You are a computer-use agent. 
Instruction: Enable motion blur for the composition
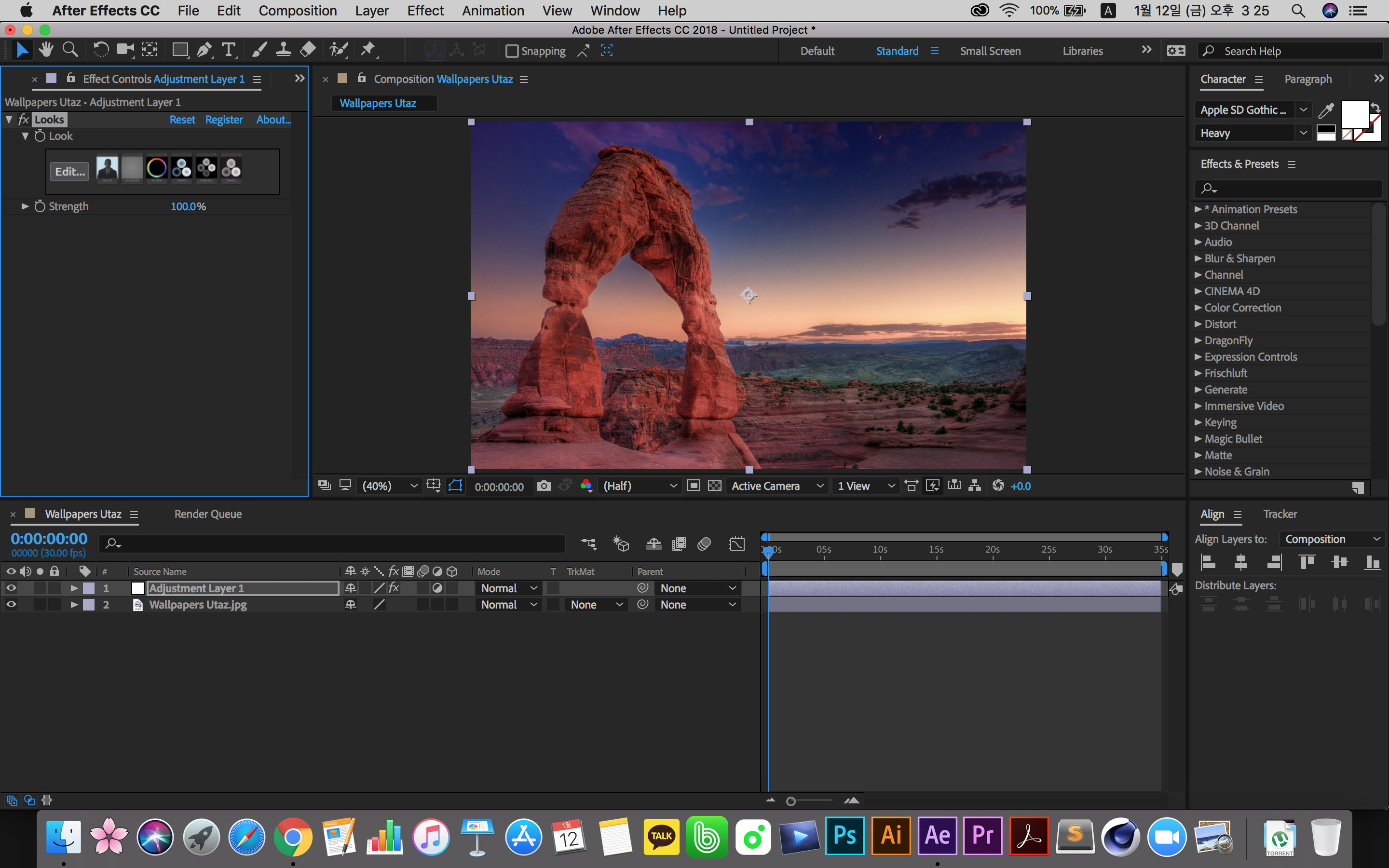click(x=704, y=543)
